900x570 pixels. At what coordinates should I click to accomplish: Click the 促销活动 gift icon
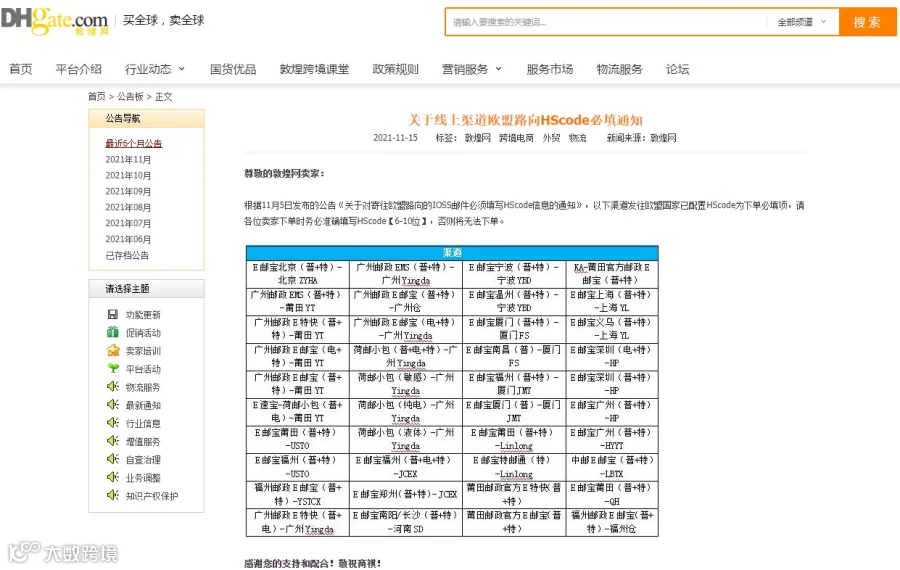(x=112, y=332)
